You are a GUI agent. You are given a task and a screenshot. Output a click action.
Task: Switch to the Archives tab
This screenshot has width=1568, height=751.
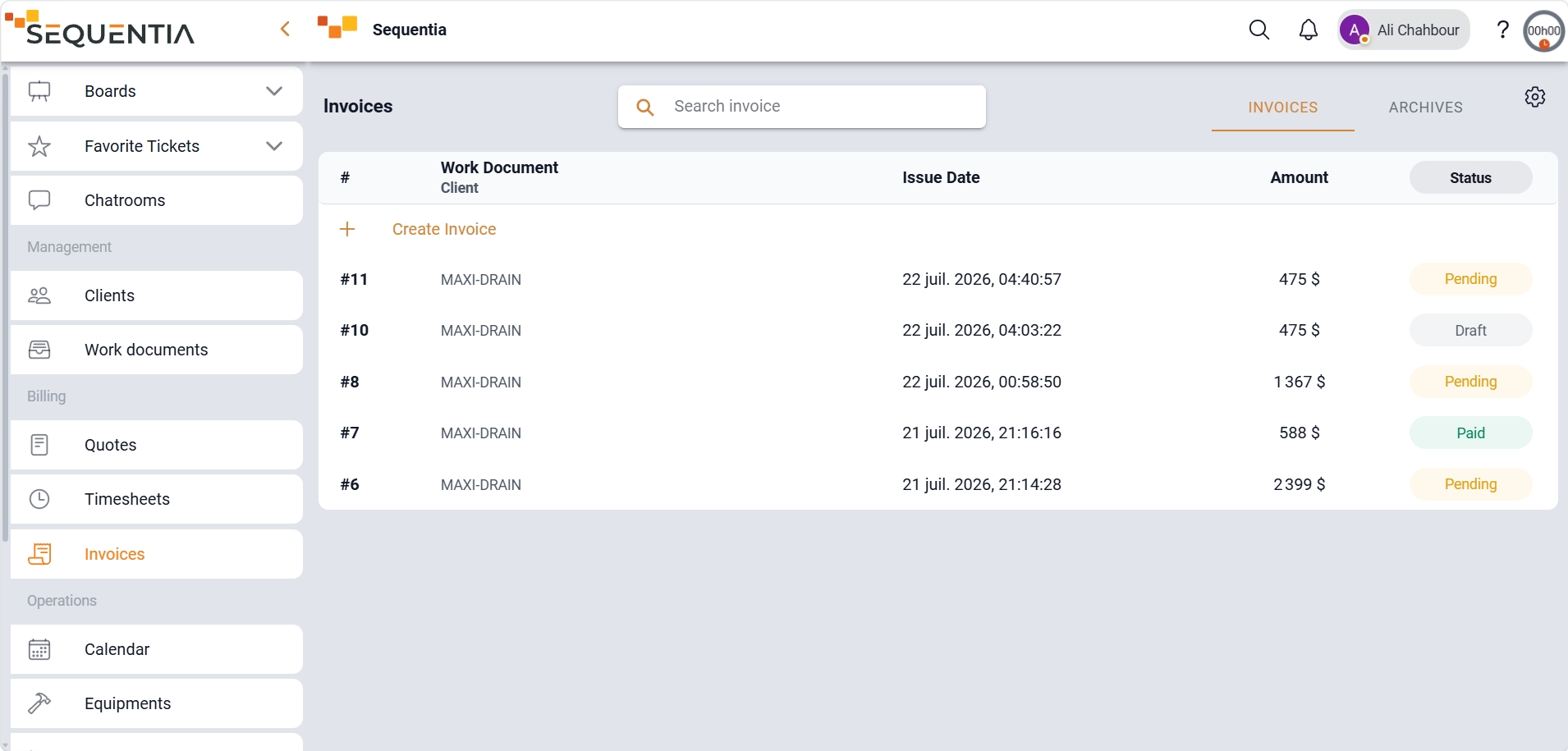(x=1425, y=108)
